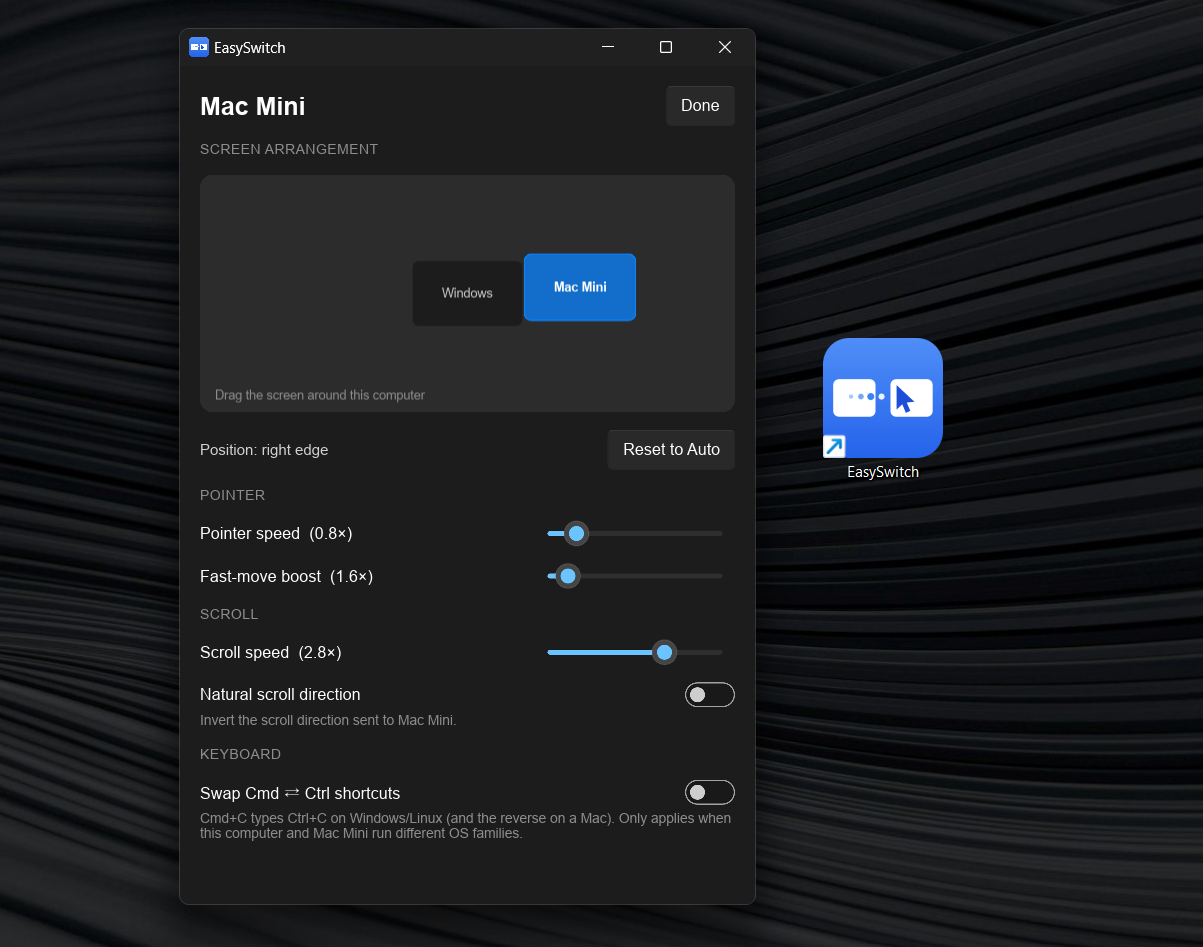The height and width of the screenshot is (947, 1203).
Task: Select the Windows screen tile
Action: 467,293
